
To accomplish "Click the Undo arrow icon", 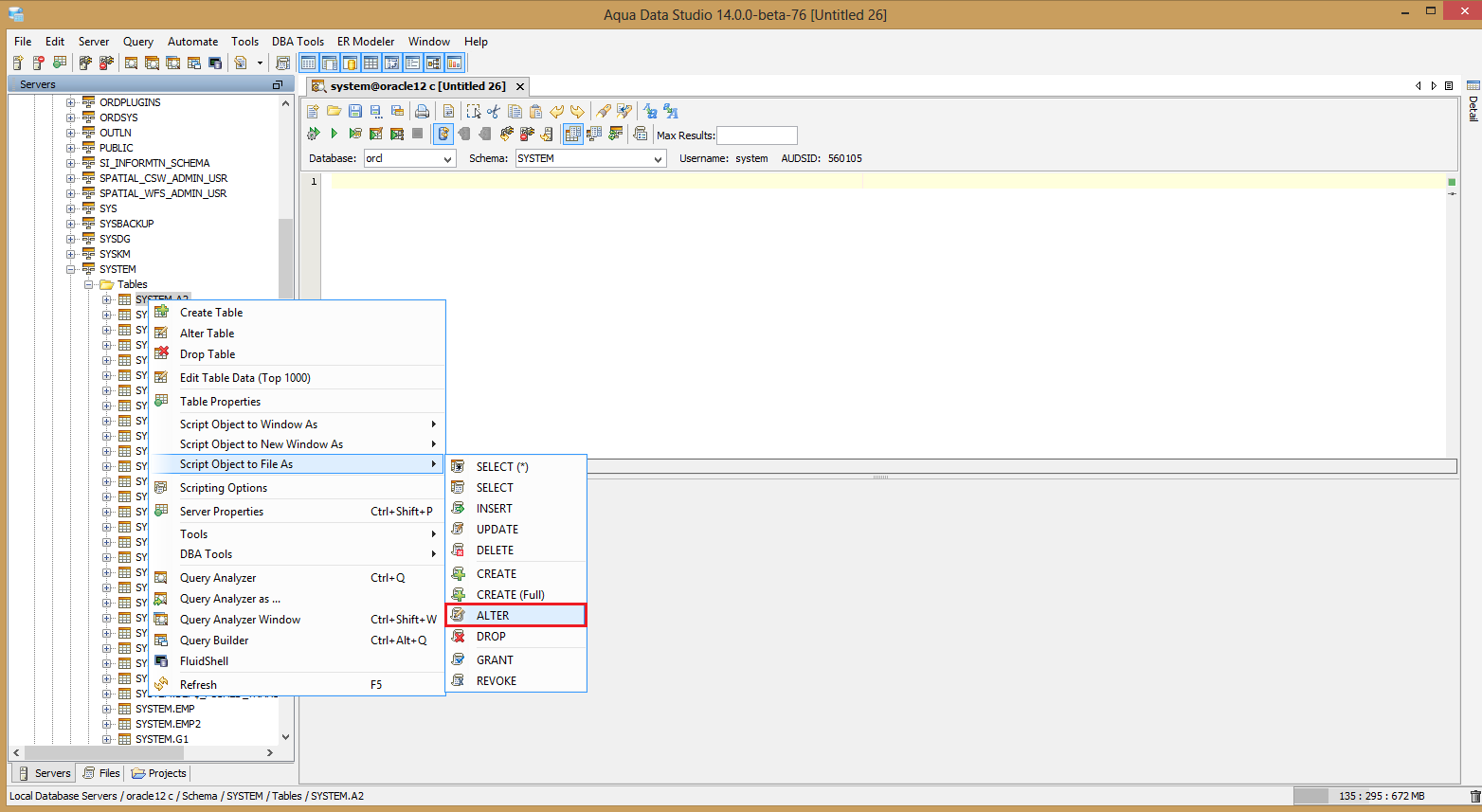I will 556,111.
